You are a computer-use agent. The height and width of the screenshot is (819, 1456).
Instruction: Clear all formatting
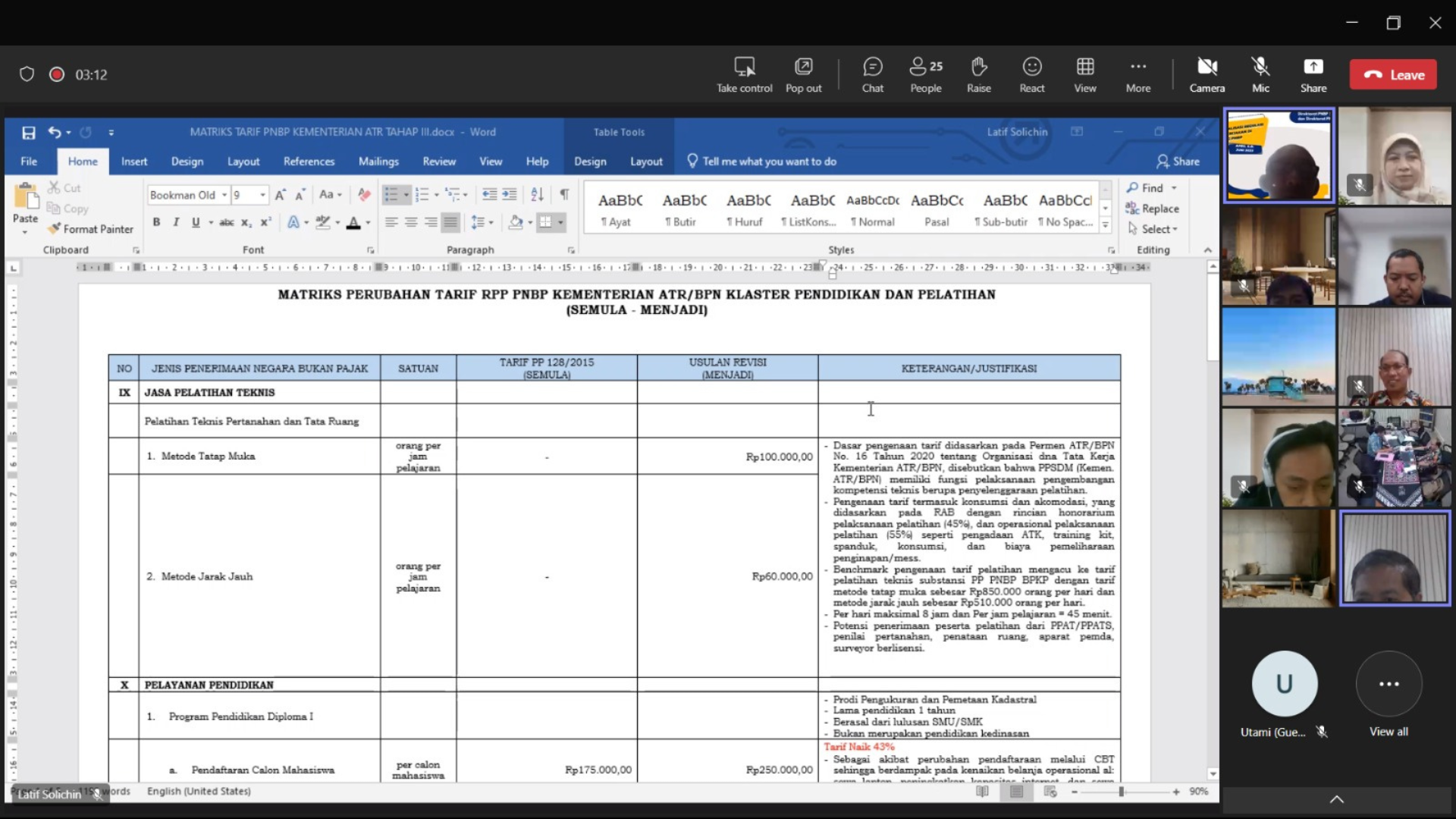pos(364,195)
